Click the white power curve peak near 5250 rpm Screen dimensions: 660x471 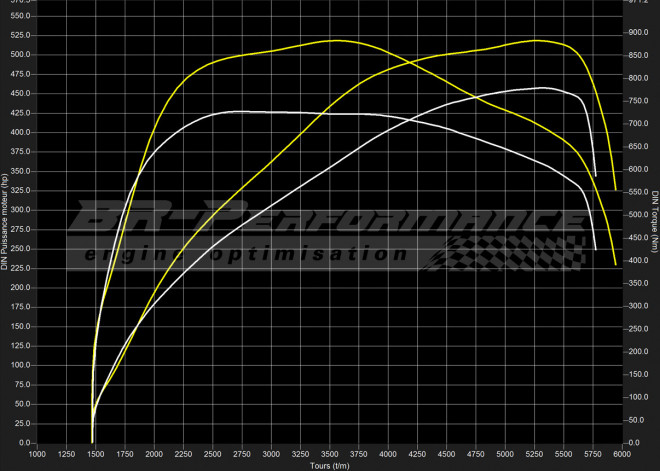coord(540,88)
